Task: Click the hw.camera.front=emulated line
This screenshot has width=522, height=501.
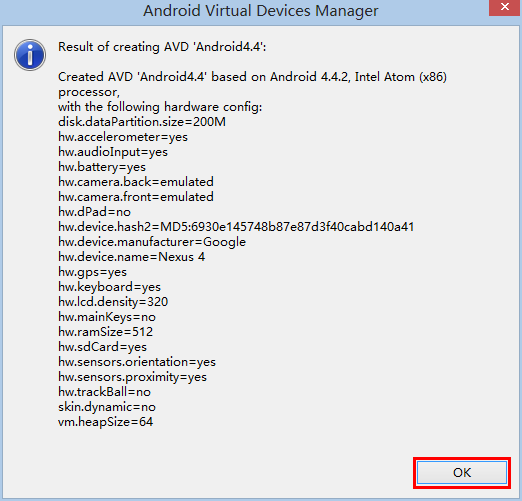Action: tap(136, 197)
